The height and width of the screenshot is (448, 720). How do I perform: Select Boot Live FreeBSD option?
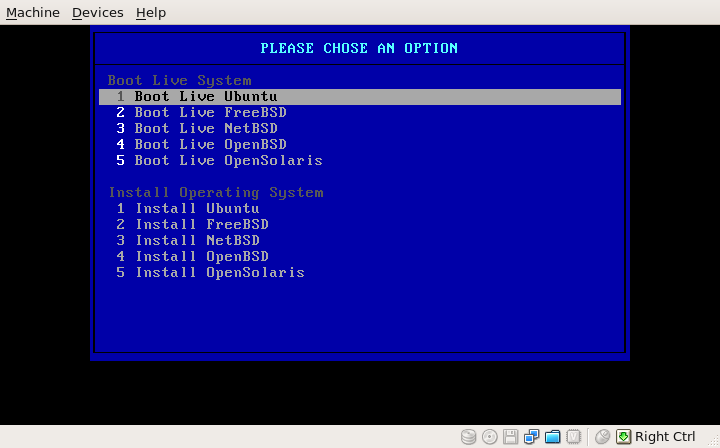210,113
